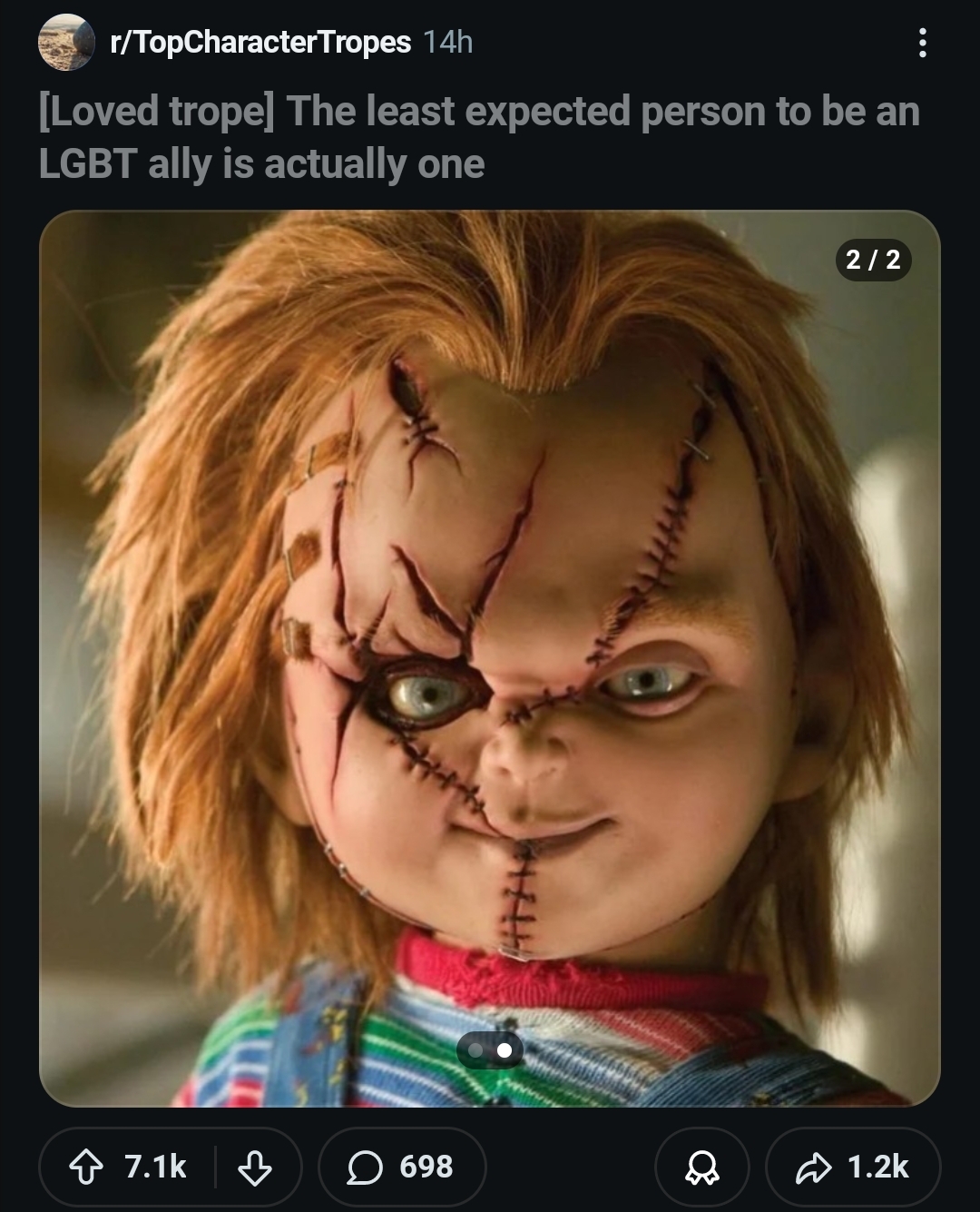
Task: Open the doll image in full view
Action: [x=490, y=658]
